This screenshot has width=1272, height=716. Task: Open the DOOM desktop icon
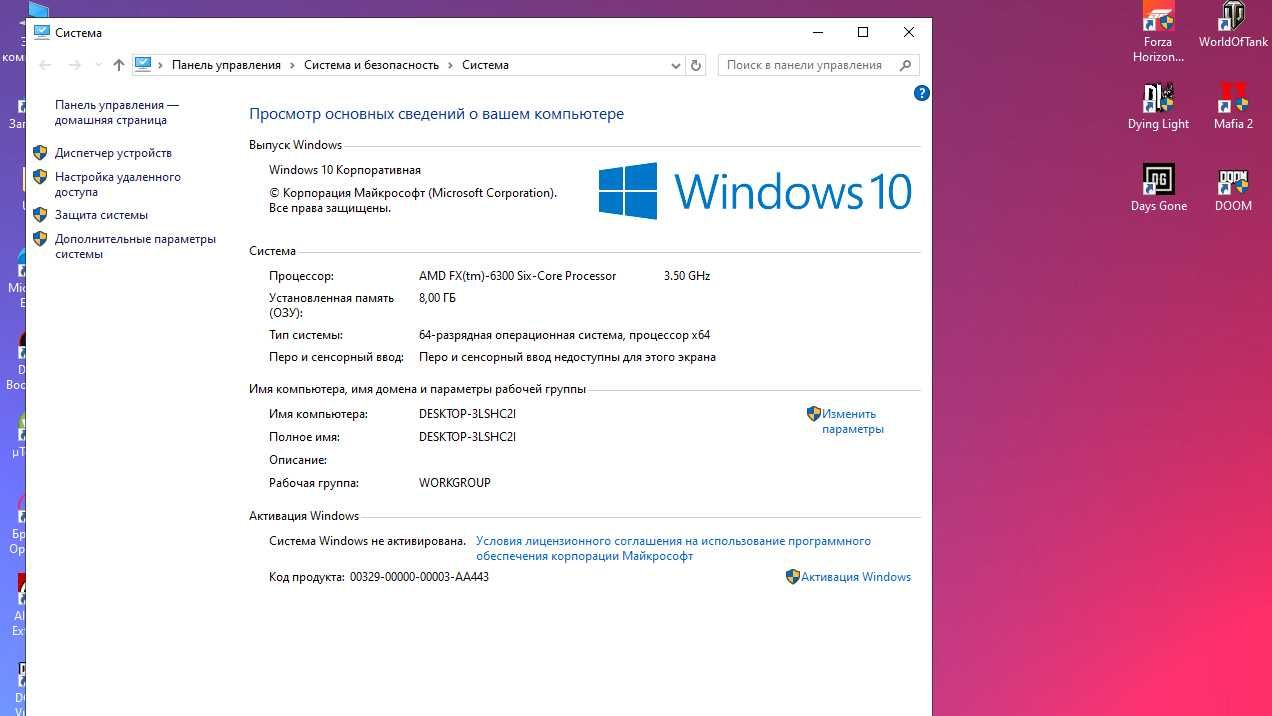pos(1233,189)
